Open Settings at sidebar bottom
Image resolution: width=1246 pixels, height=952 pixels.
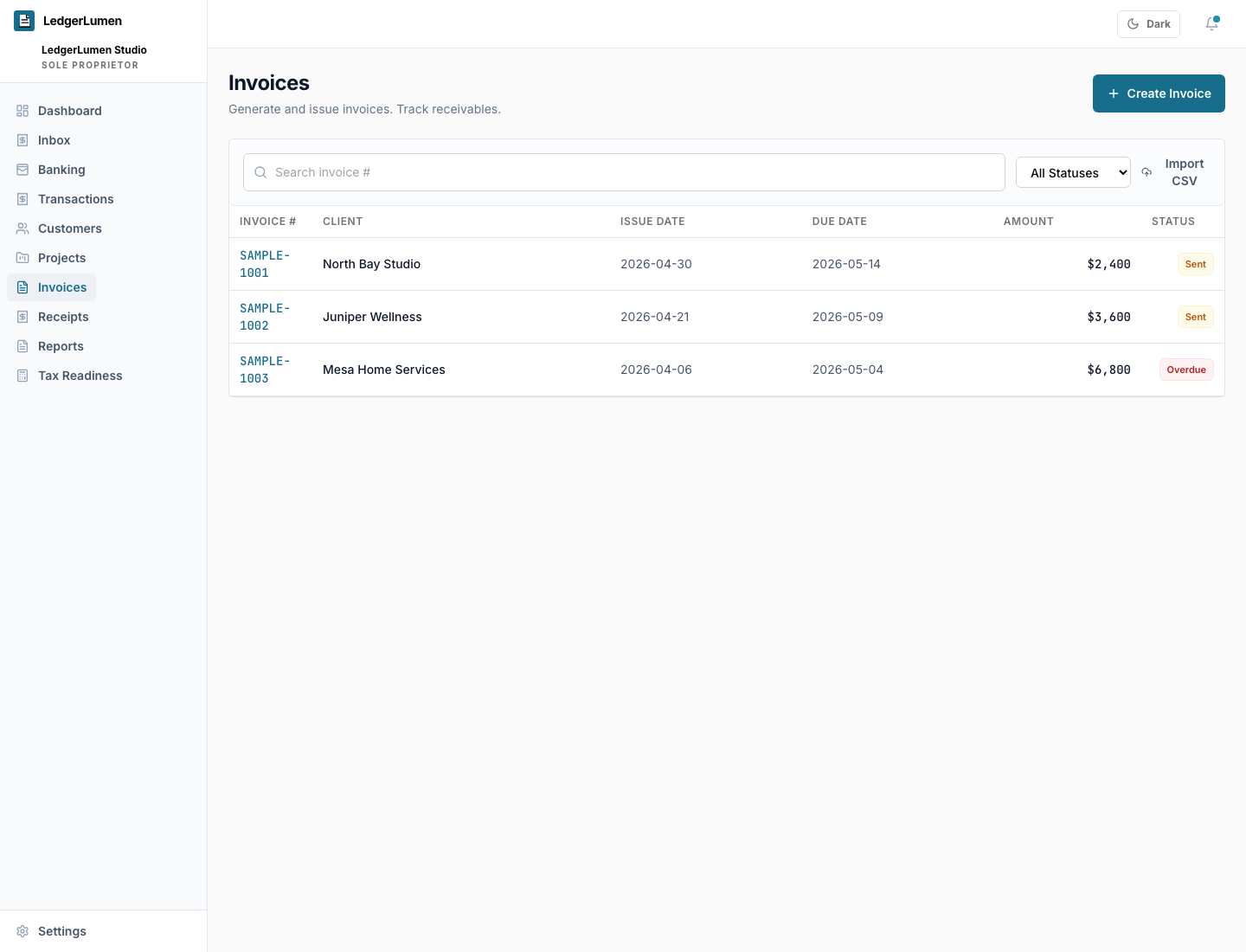click(52, 931)
